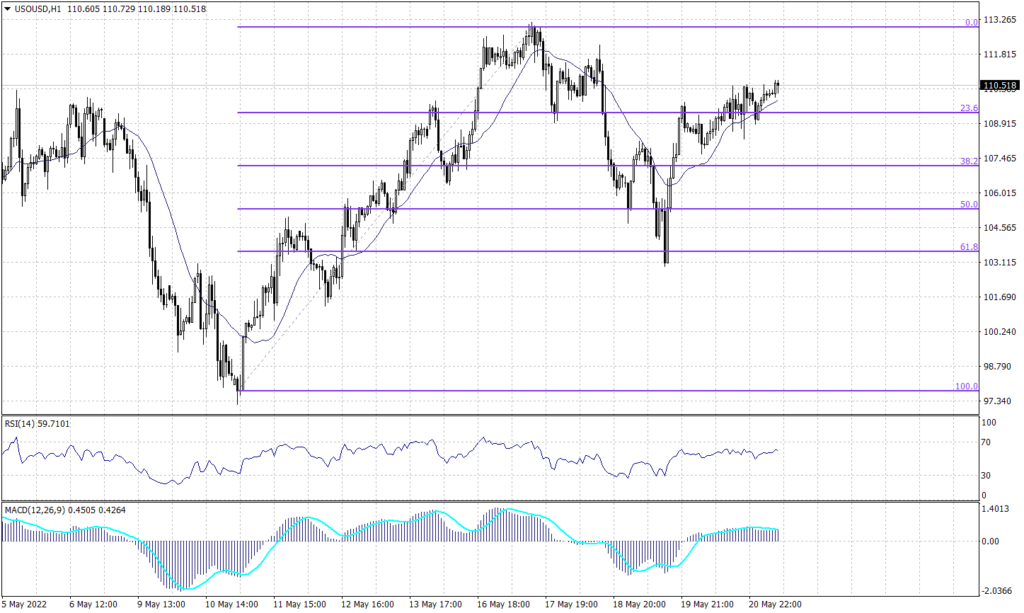Select the 5 May 2022 time axis label

(22, 604)
